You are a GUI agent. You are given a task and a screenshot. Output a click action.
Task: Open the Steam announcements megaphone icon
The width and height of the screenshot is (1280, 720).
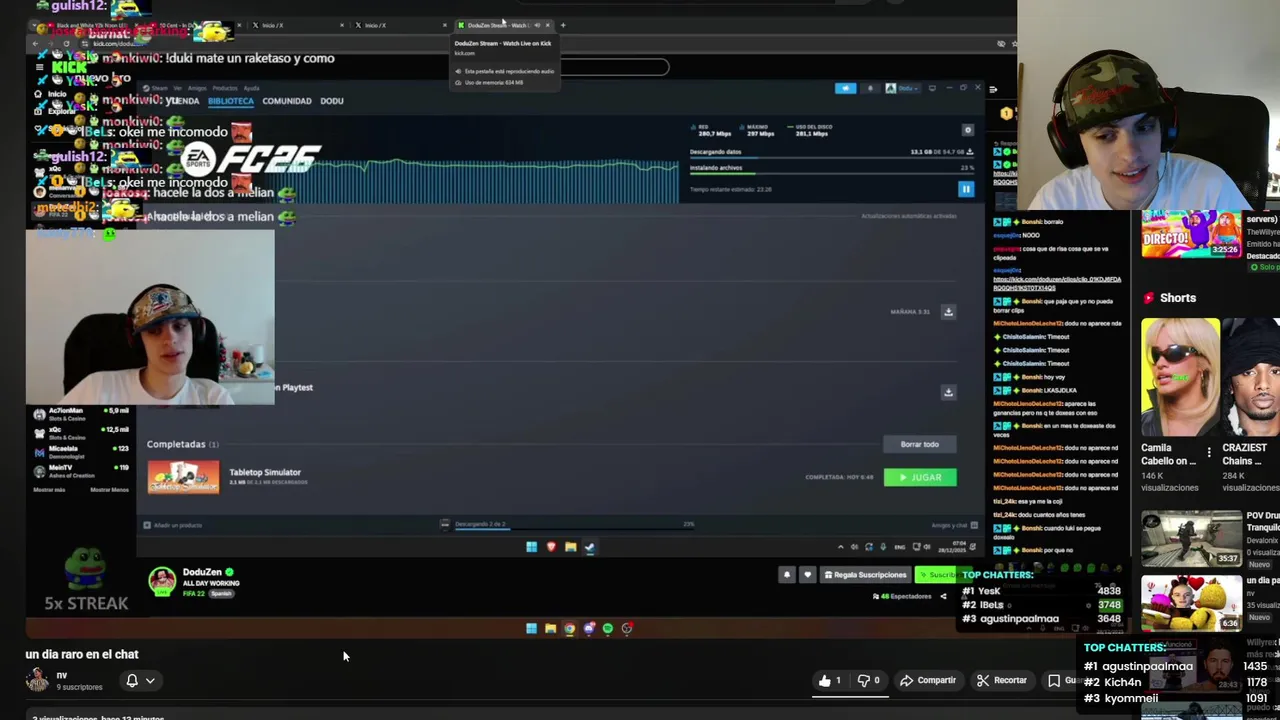[846, 88]
